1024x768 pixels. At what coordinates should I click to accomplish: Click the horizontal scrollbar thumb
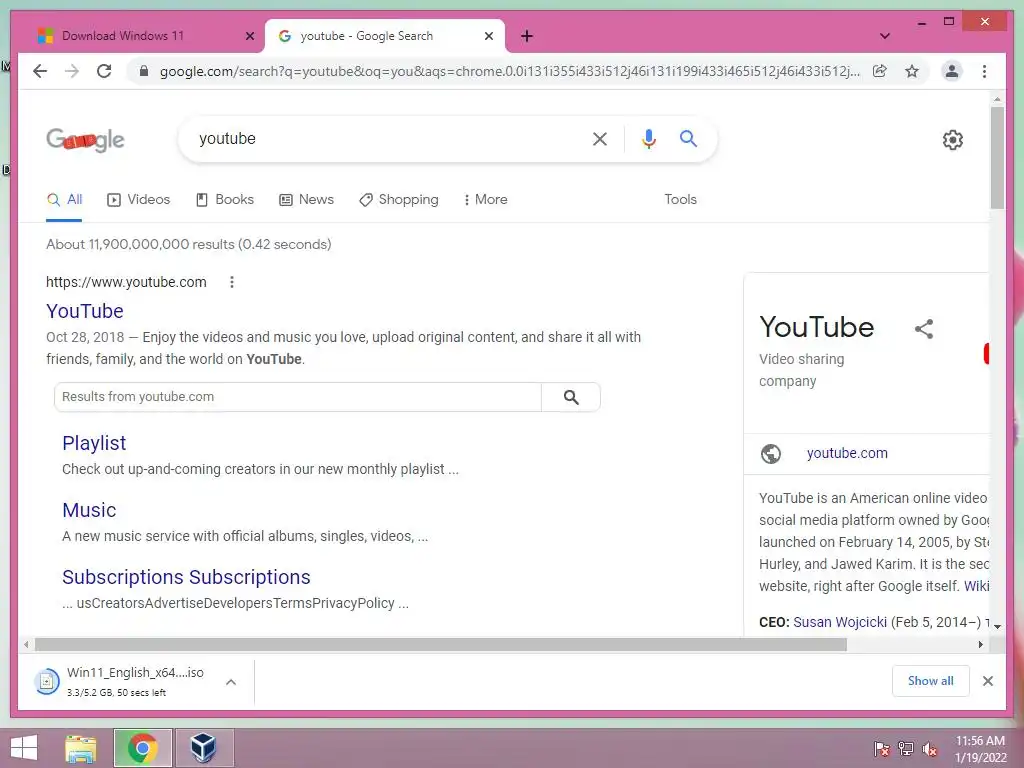[441, 645]
